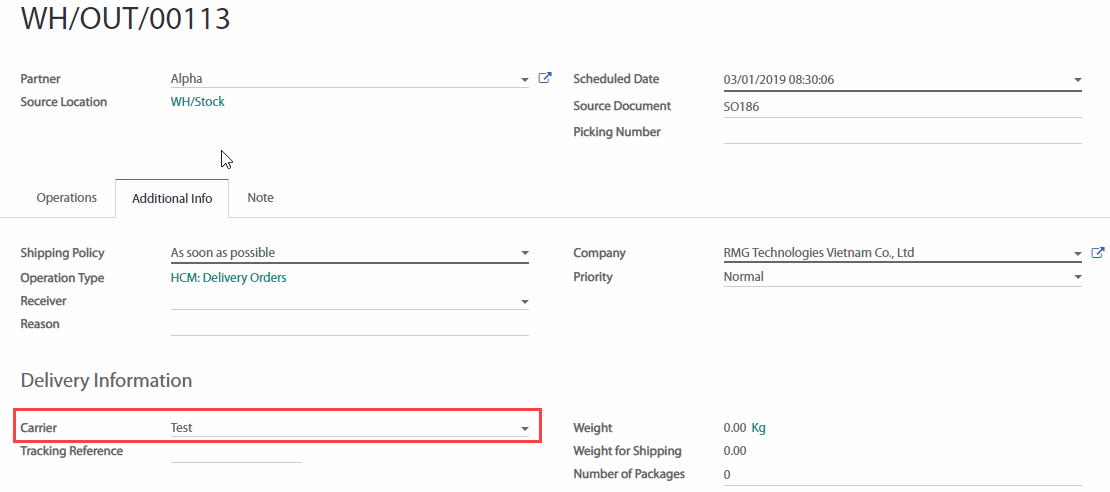The width and height of the screenshot is (1110, 492).
Task: Click into the Reason text field
Action: [349, 324]
